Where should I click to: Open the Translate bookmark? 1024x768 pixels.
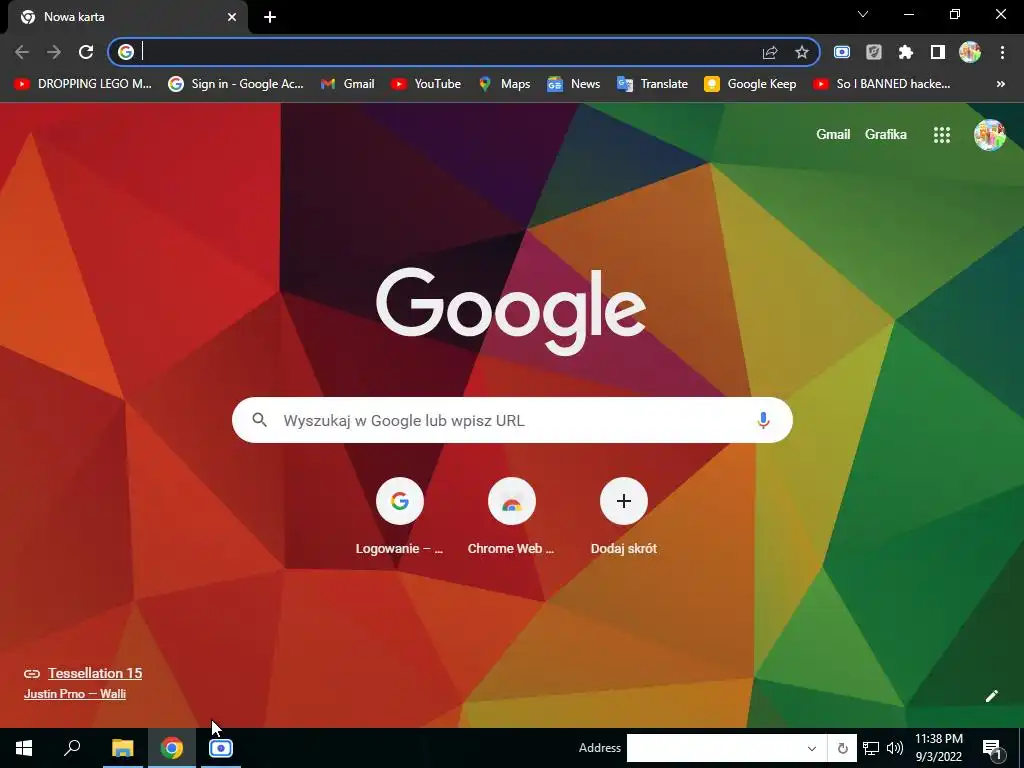pos(652,84)
